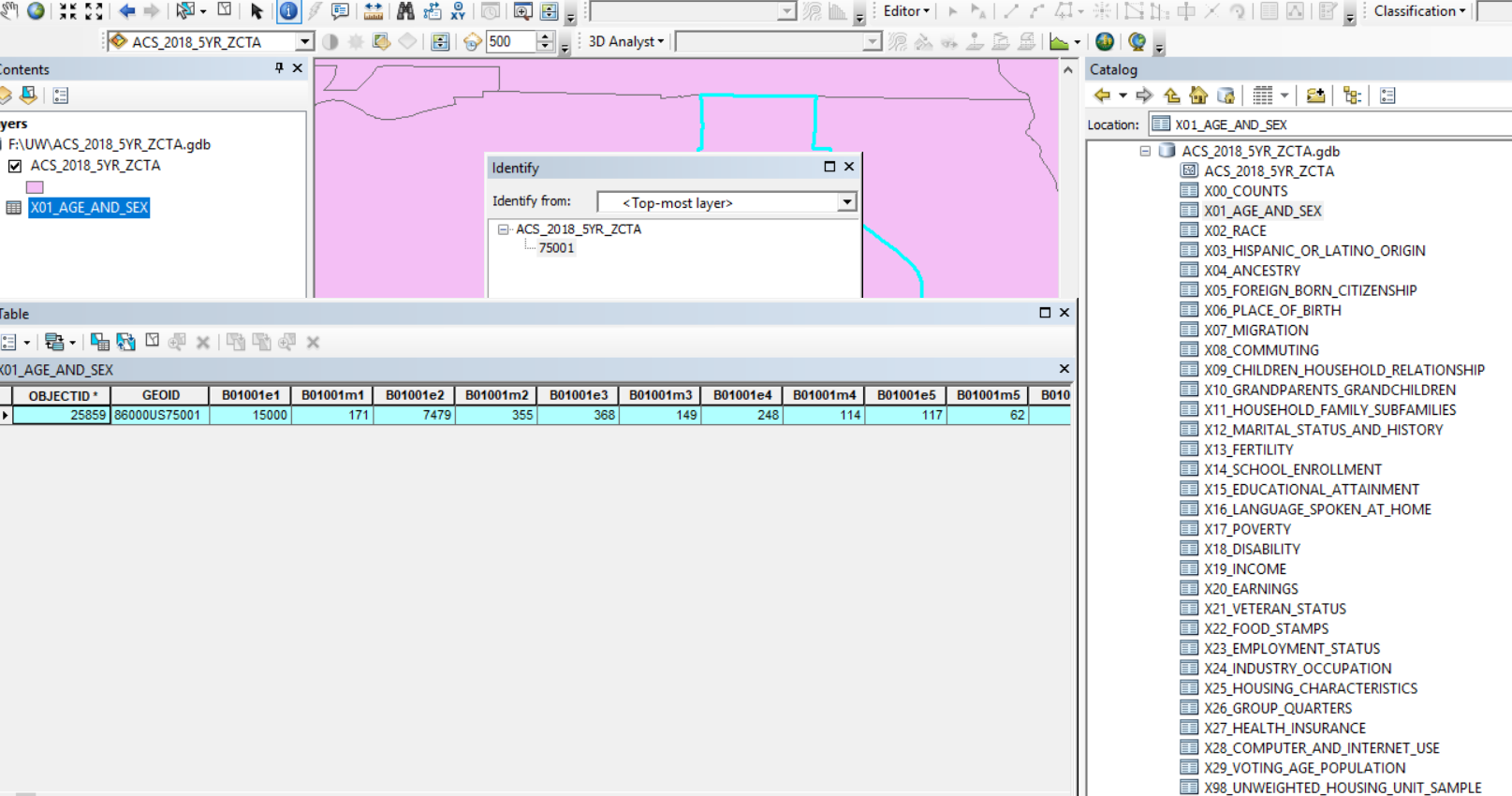Click the Fixed Zoom In arrows icon
The image size is (1512, 796).
click(x=67, y=11)
